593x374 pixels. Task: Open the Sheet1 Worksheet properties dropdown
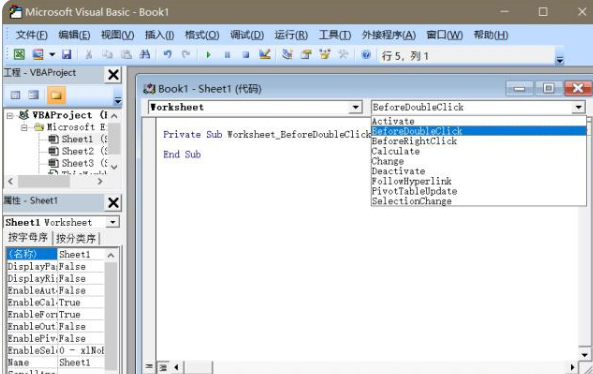point(112,222)
